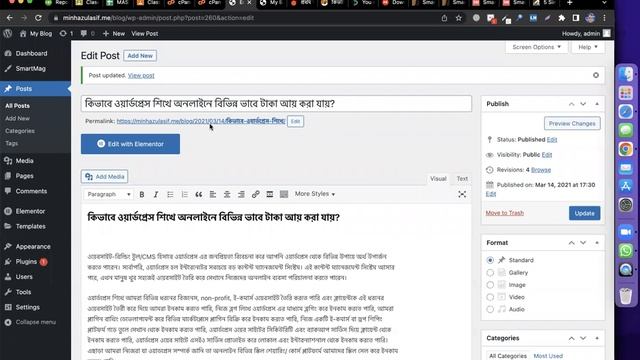Click Edit with Elementor button
Screen dimensions: 640x360
pyautogui.click(x=130, y=144)
